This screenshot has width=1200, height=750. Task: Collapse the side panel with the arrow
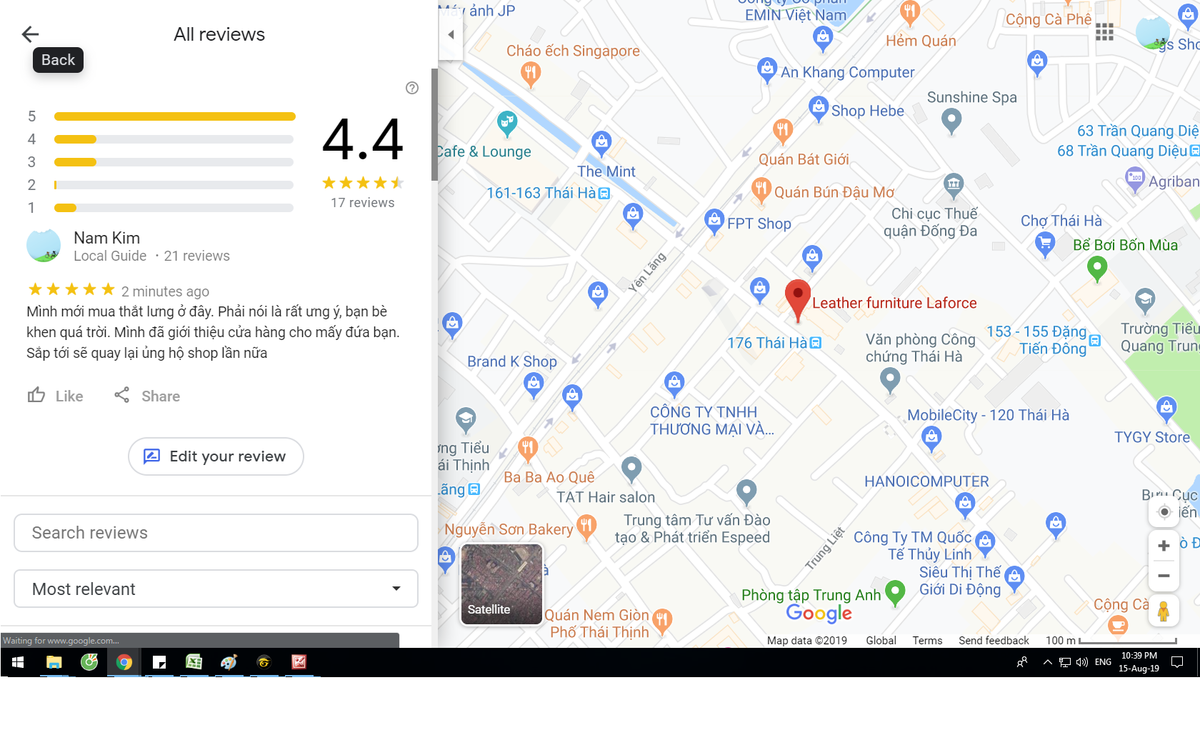tap(450, 34)
